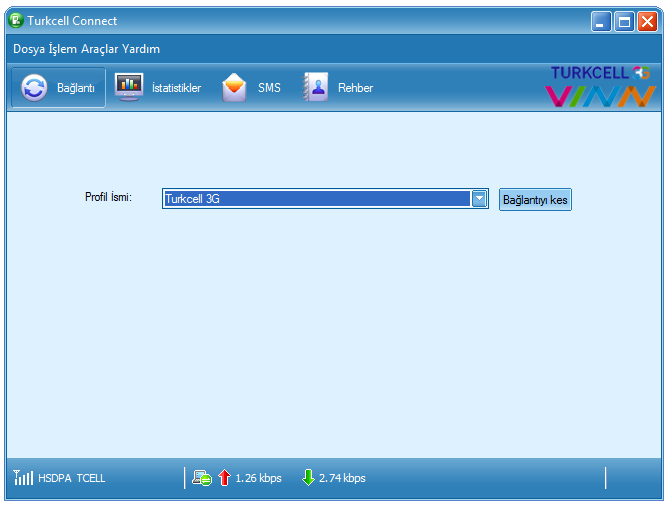Viewport: 669px width, 507px height.
Task: Click the 1.26 kbps upload speed
Action: [x=259, y=478]
